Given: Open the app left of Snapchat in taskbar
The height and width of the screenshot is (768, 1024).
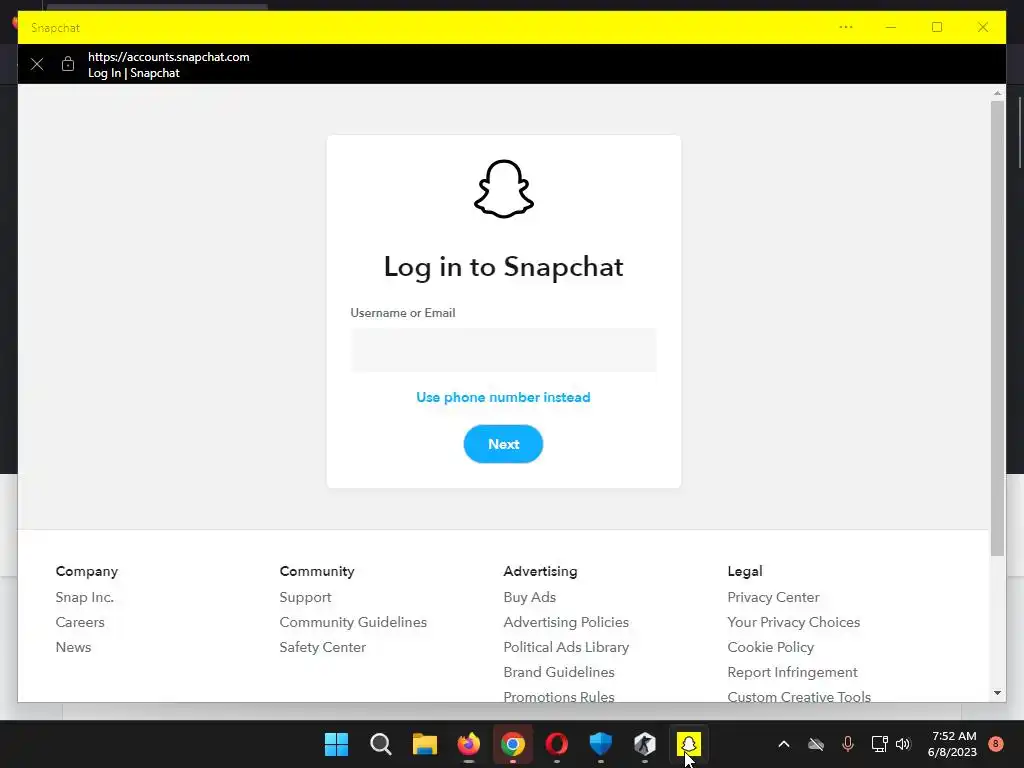Looking at the screenshot, I should click(x=645, y=744).
